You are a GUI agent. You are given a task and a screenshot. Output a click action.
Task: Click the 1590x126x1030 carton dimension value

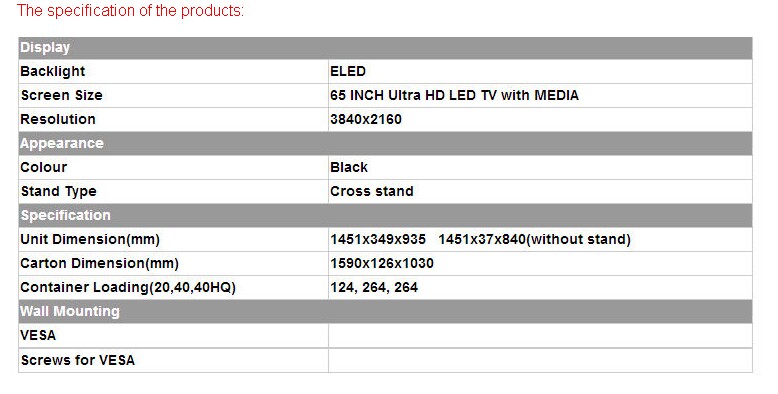(x=382, y=263)
